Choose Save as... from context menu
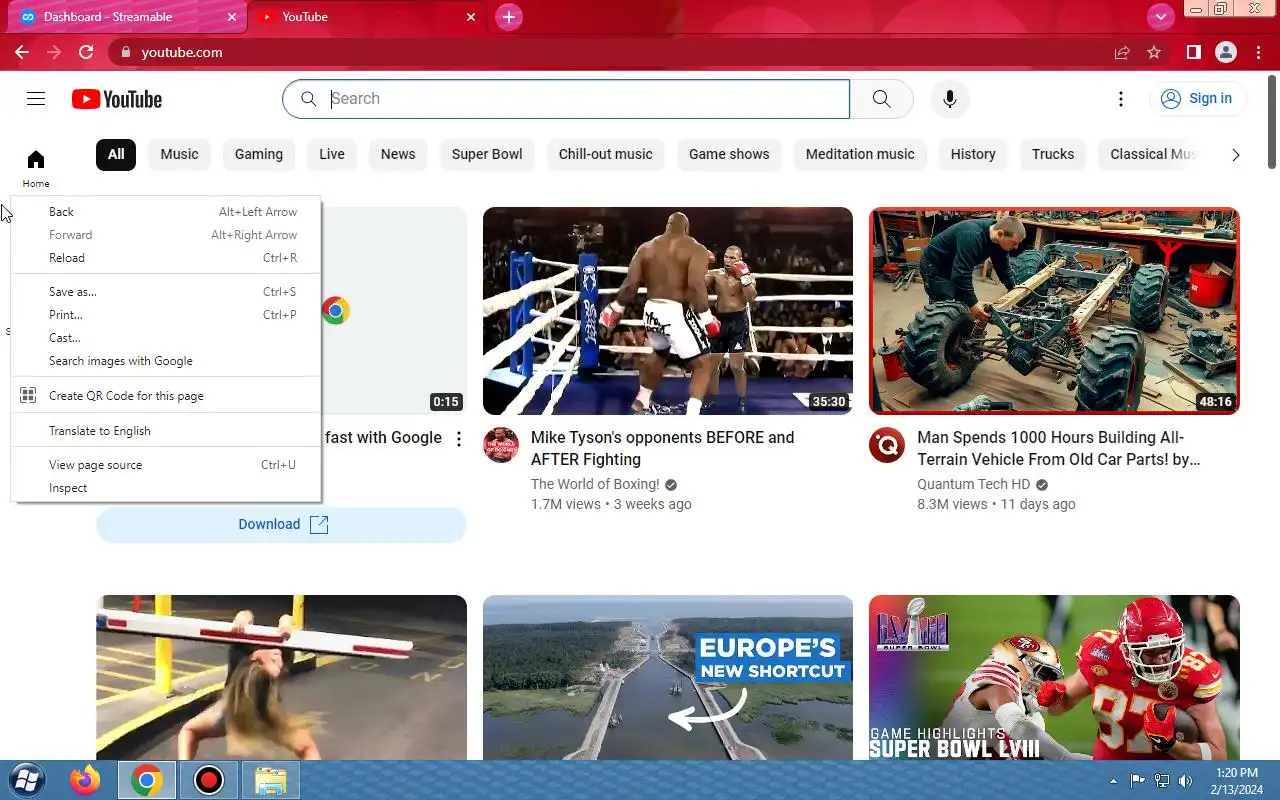 [166, 292]
